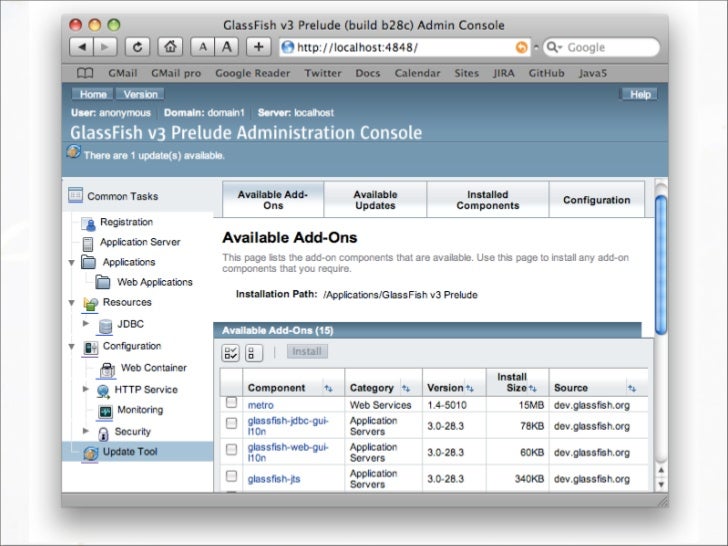Open the glassfish-jts component link
The image size is (728, 546).
[x=274, y=479]
